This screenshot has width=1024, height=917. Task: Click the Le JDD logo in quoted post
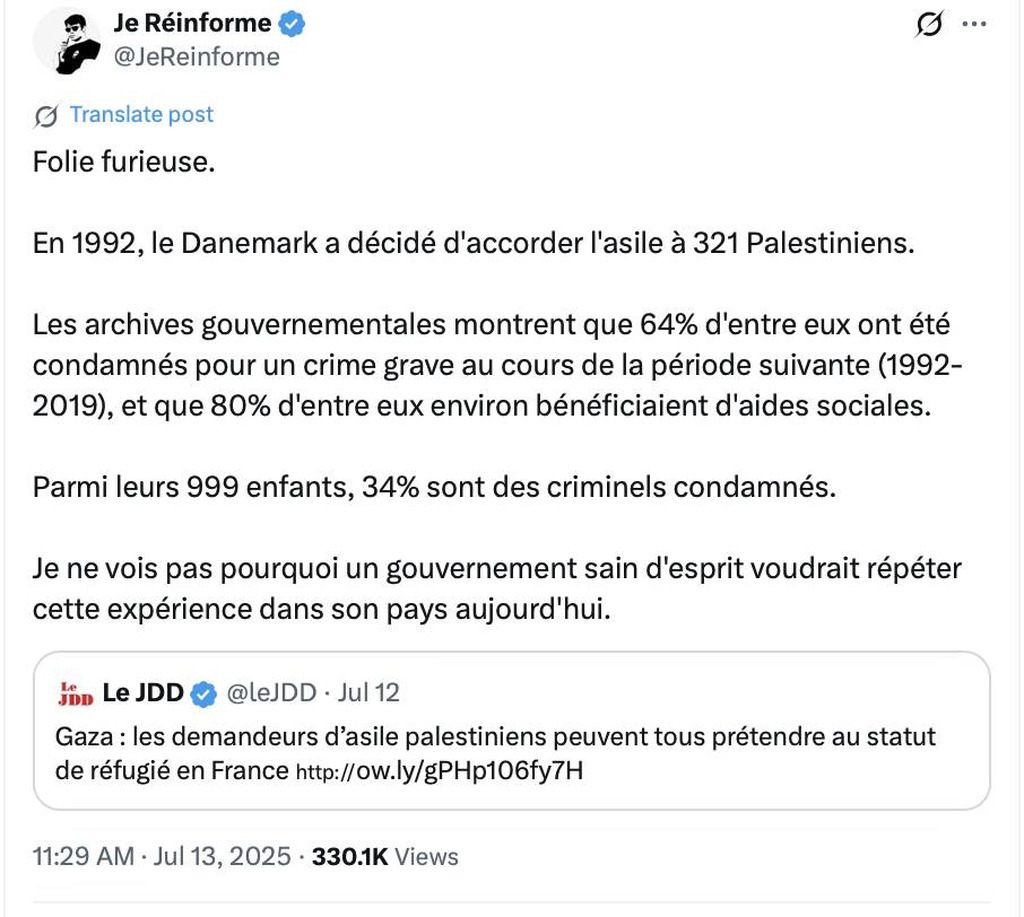(76, 693)
